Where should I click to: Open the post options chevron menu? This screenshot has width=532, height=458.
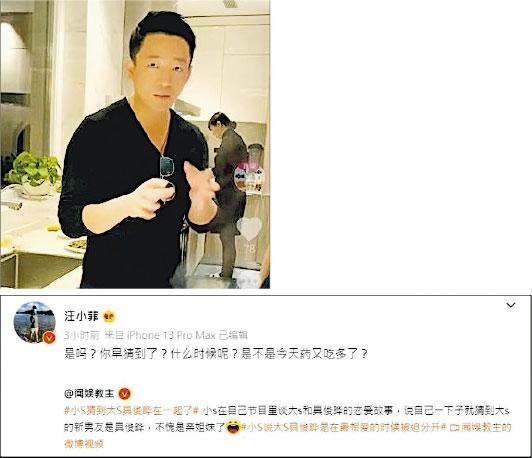(511, 305)
